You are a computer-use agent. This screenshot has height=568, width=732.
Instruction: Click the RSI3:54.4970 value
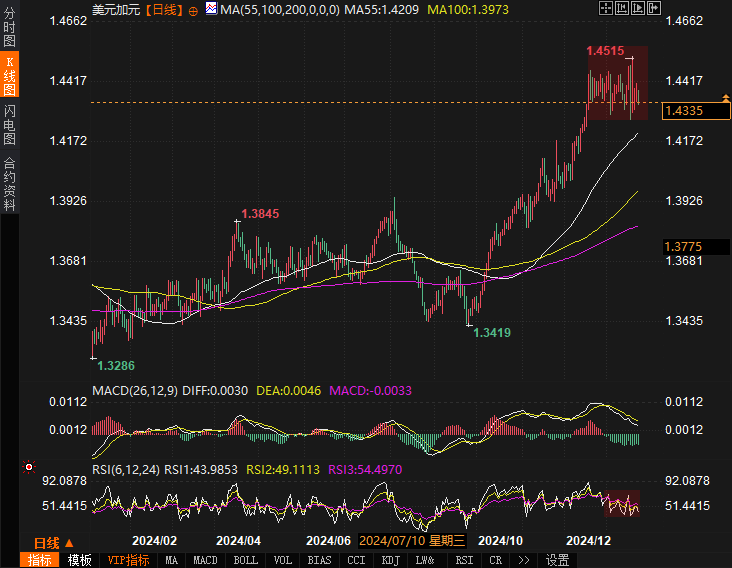365,470
